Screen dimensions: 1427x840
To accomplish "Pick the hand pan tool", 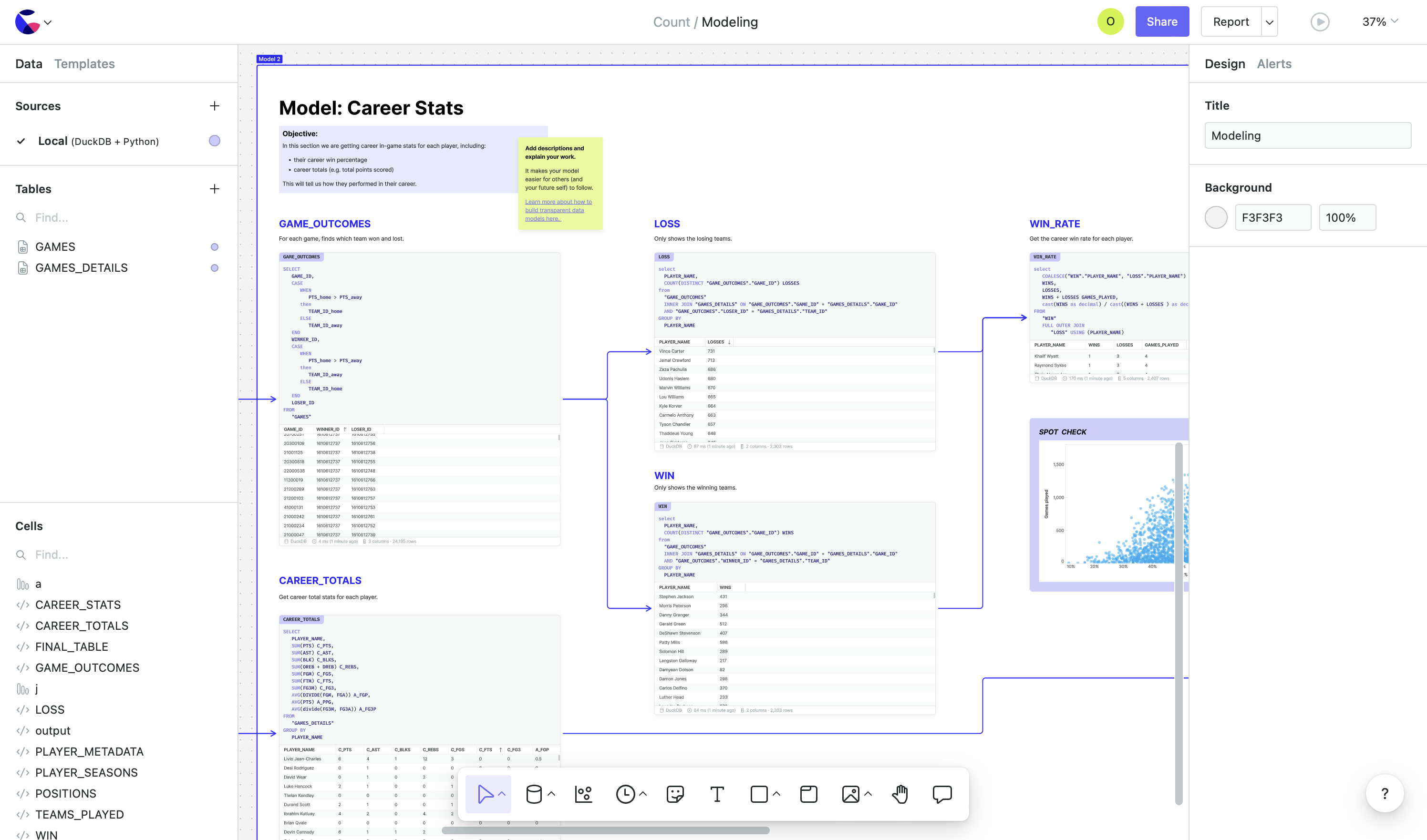I will (x=900, y=794).
